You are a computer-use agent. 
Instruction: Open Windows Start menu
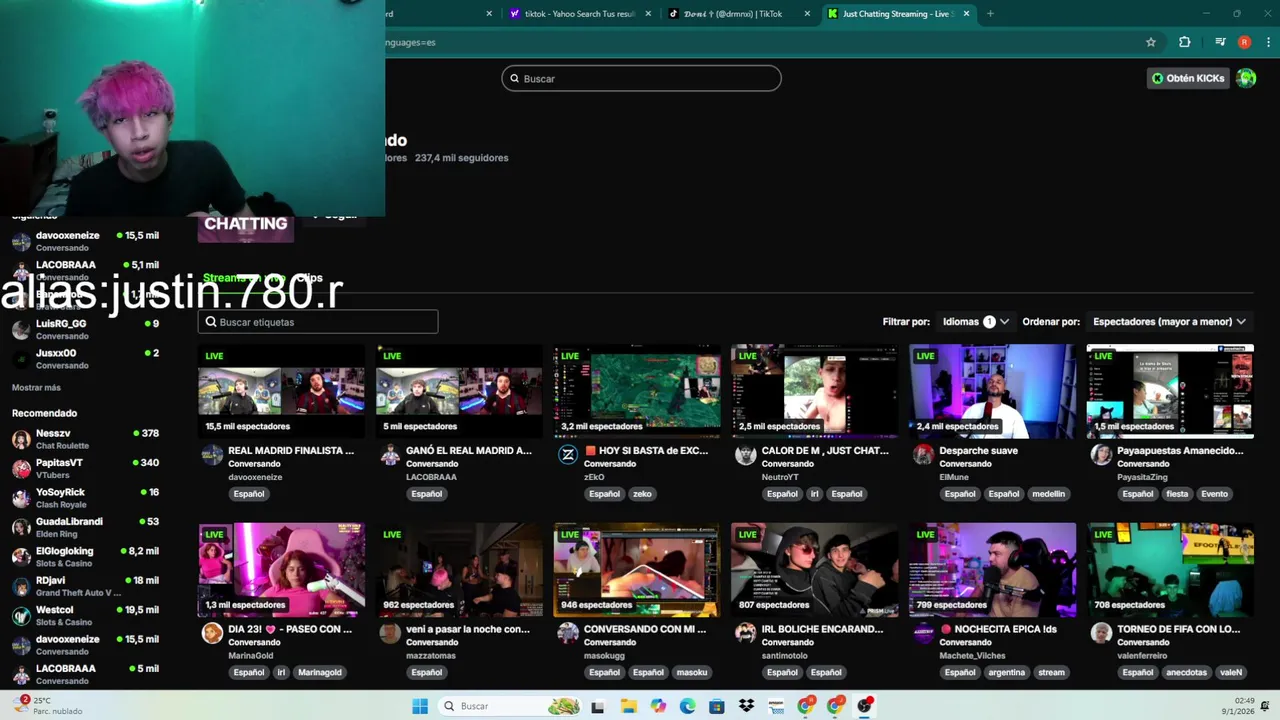click(420, 706)
